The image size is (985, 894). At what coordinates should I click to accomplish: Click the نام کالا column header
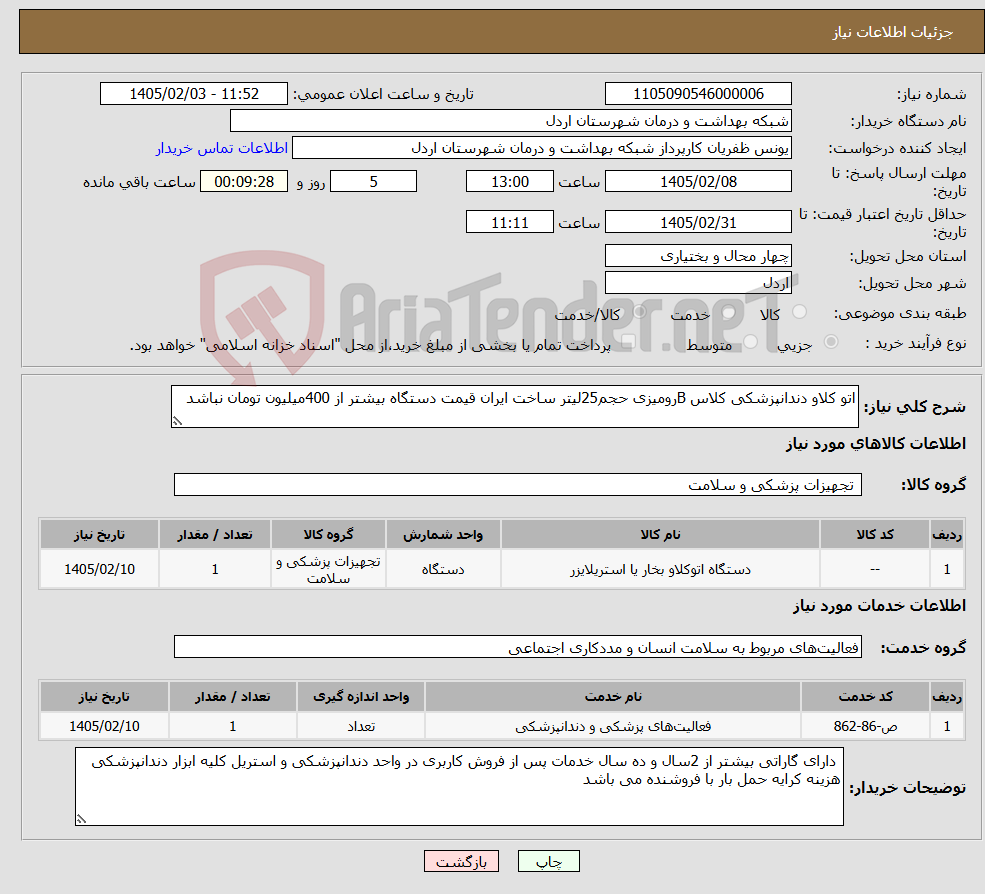tap(660, 534)
